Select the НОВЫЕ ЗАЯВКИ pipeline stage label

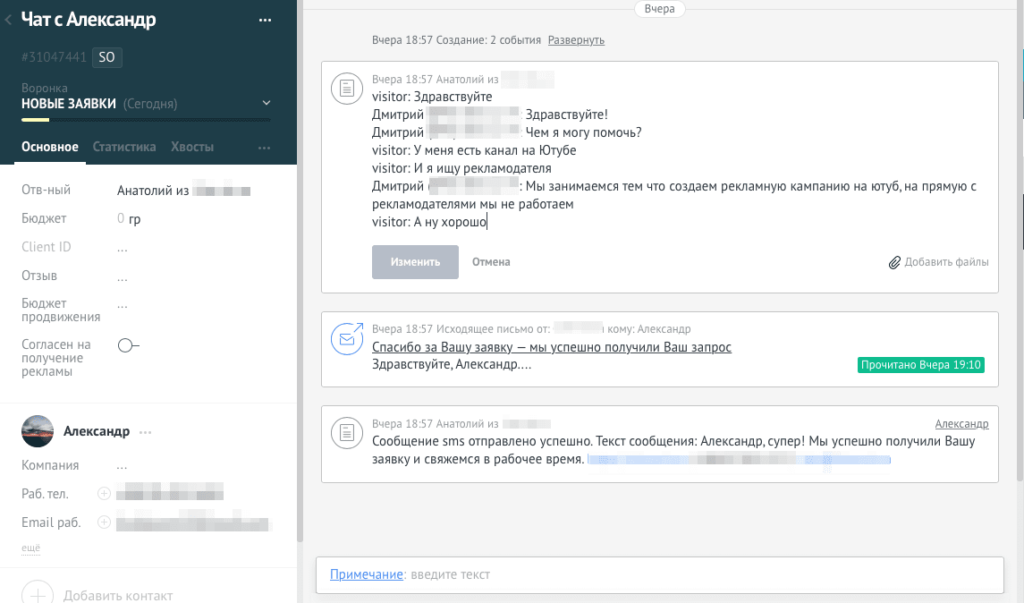pos(69,104)
